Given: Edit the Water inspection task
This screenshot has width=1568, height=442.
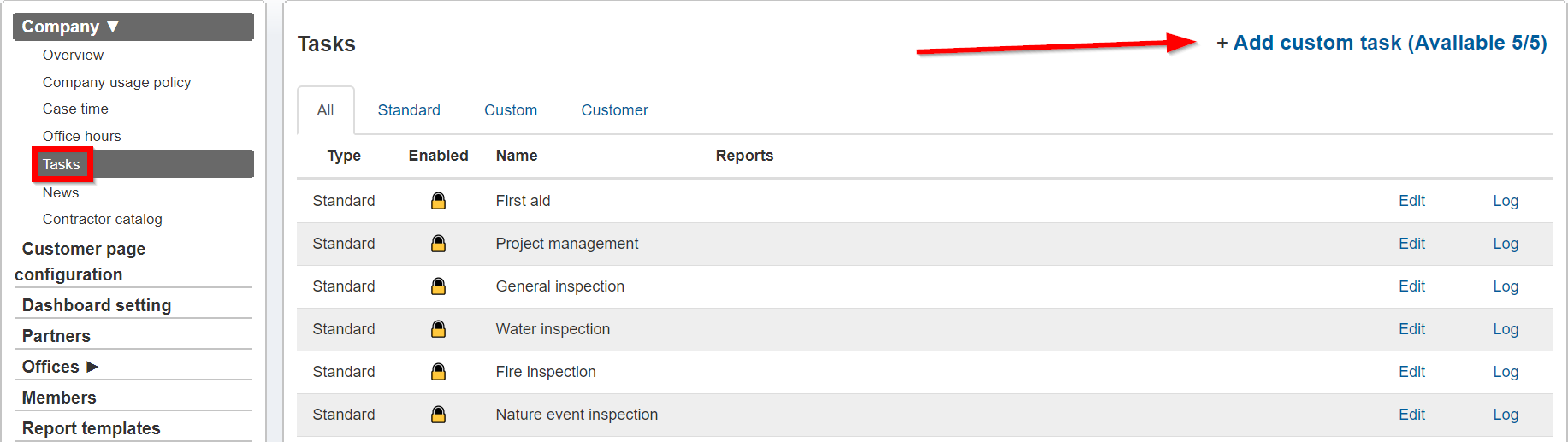Looking at the screenshot, I should pos(1411,329).
